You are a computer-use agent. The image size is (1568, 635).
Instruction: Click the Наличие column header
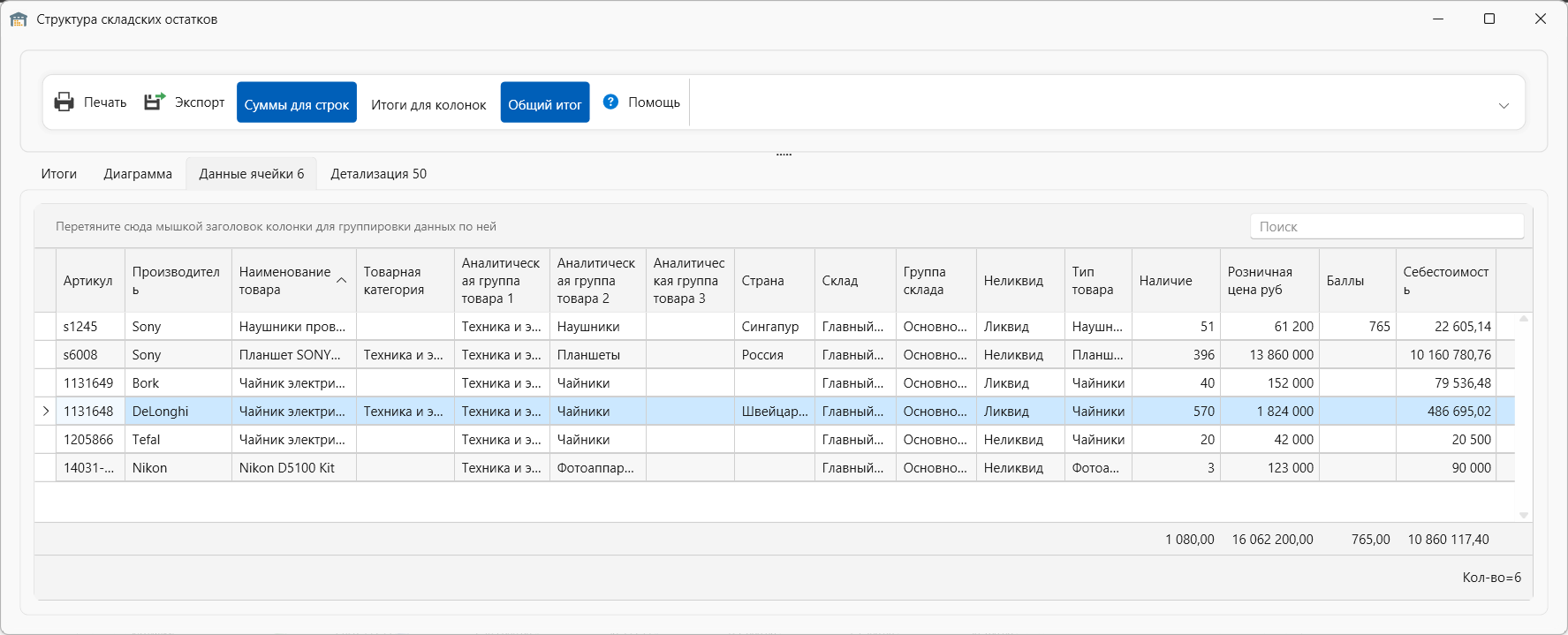(x=1176, y=281)
